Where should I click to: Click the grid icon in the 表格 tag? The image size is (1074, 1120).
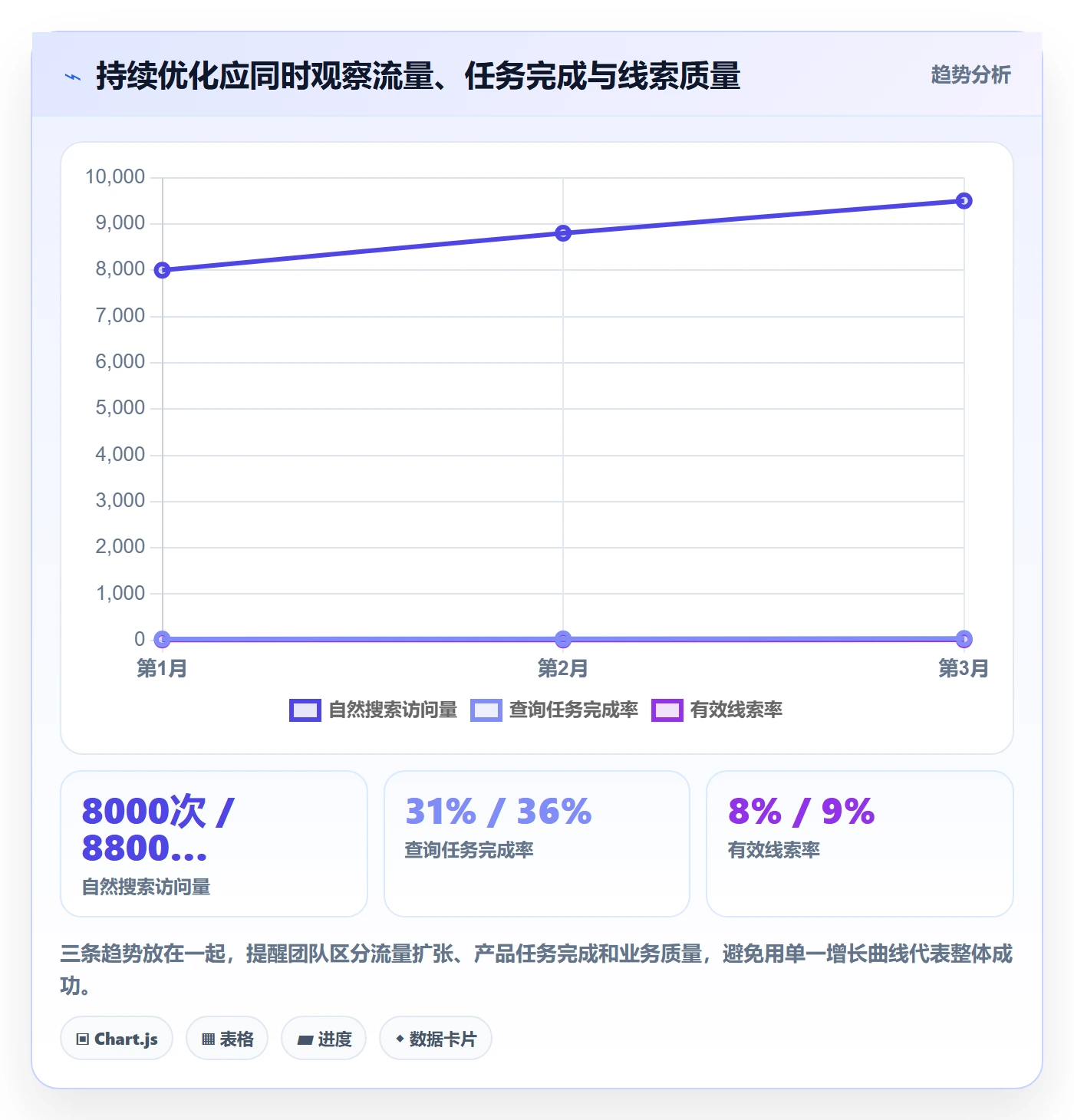[209, 1039]
